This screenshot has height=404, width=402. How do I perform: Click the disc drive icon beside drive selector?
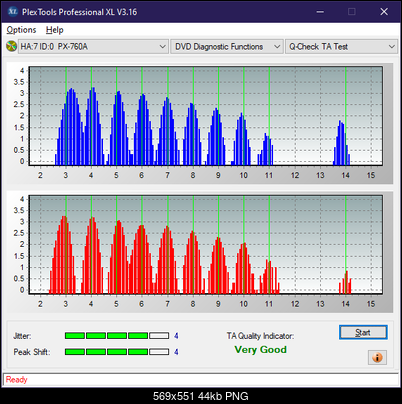pos(11,46)
